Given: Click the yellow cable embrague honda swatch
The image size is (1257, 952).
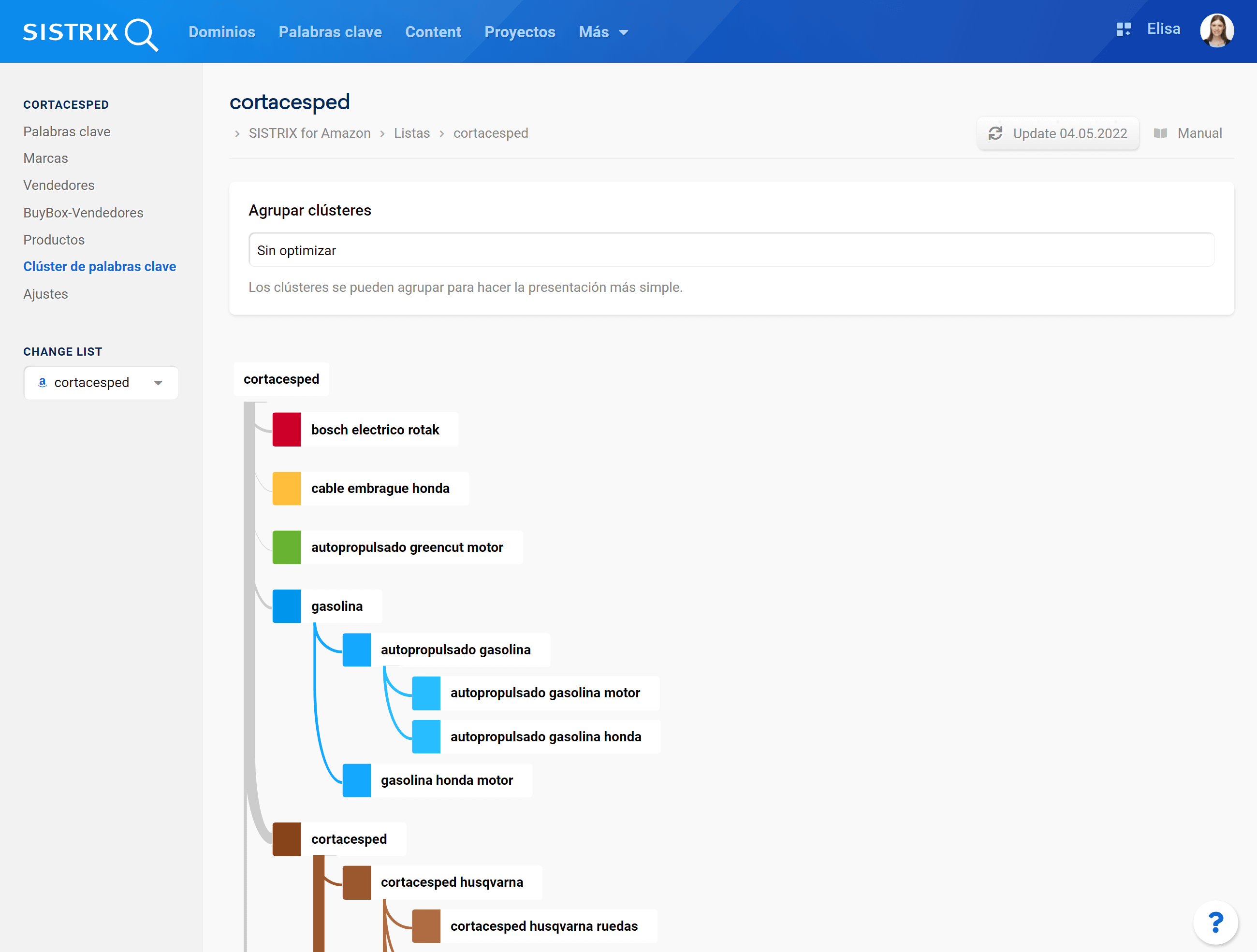Looking at the screenshot, I should tap(286, 489).
